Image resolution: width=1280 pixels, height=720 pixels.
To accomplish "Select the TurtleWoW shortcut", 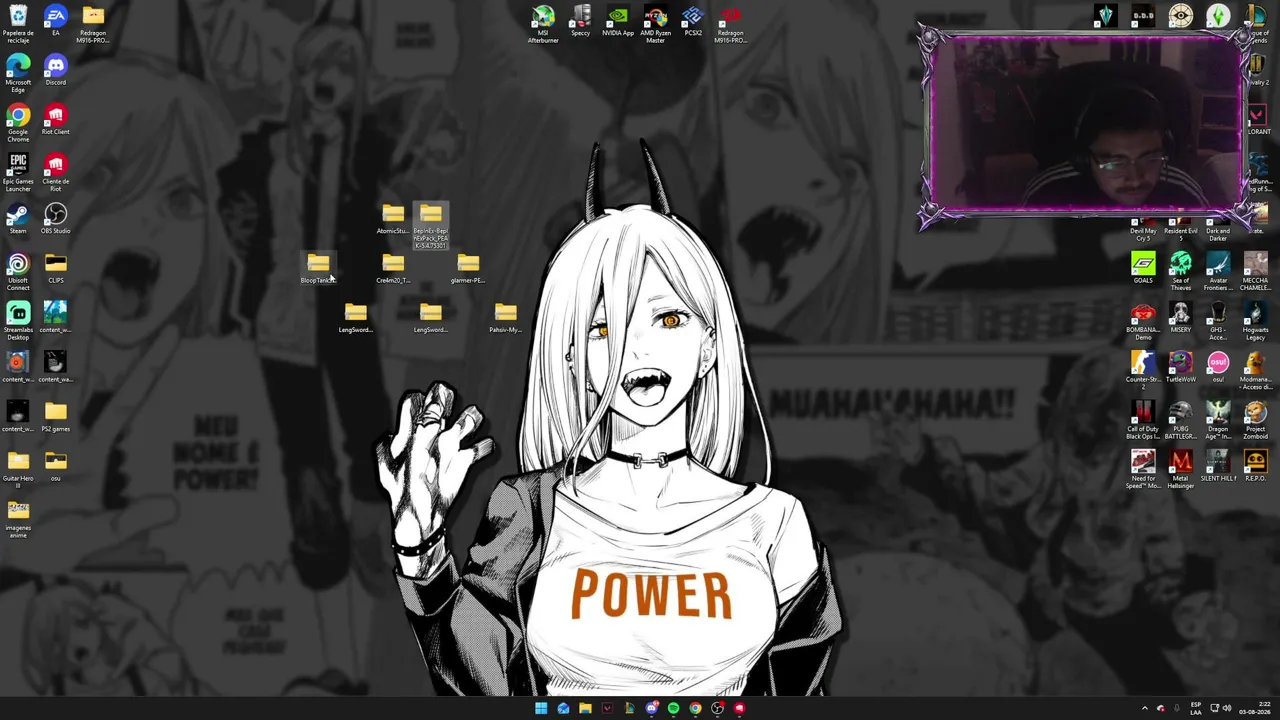I will coord(1180,367).
